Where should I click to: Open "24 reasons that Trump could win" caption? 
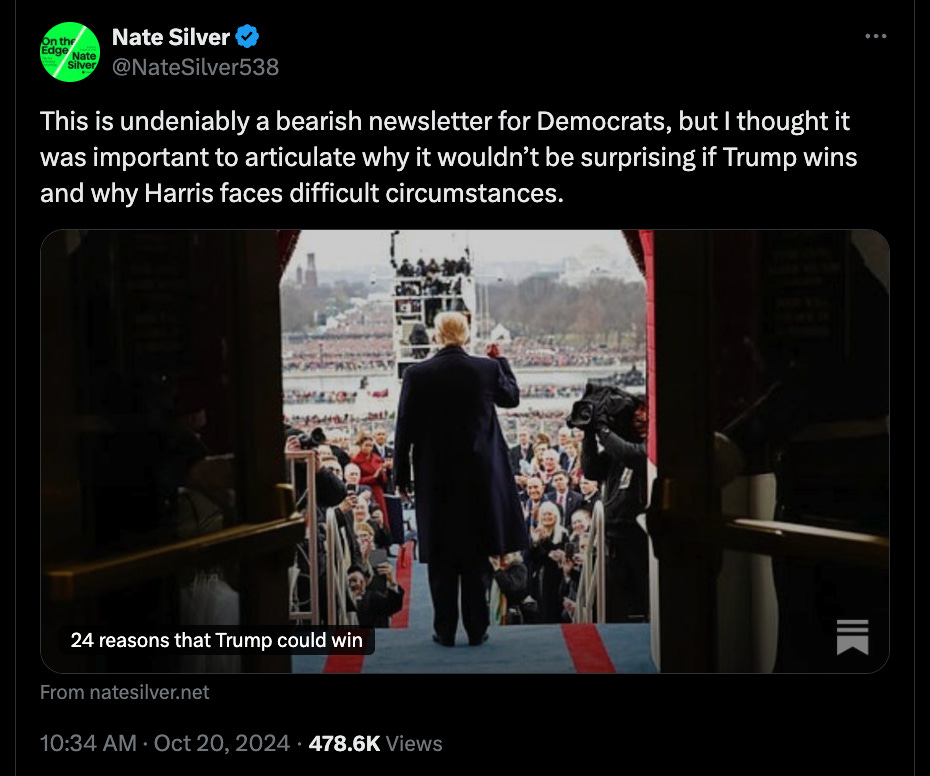coord(216,640)
